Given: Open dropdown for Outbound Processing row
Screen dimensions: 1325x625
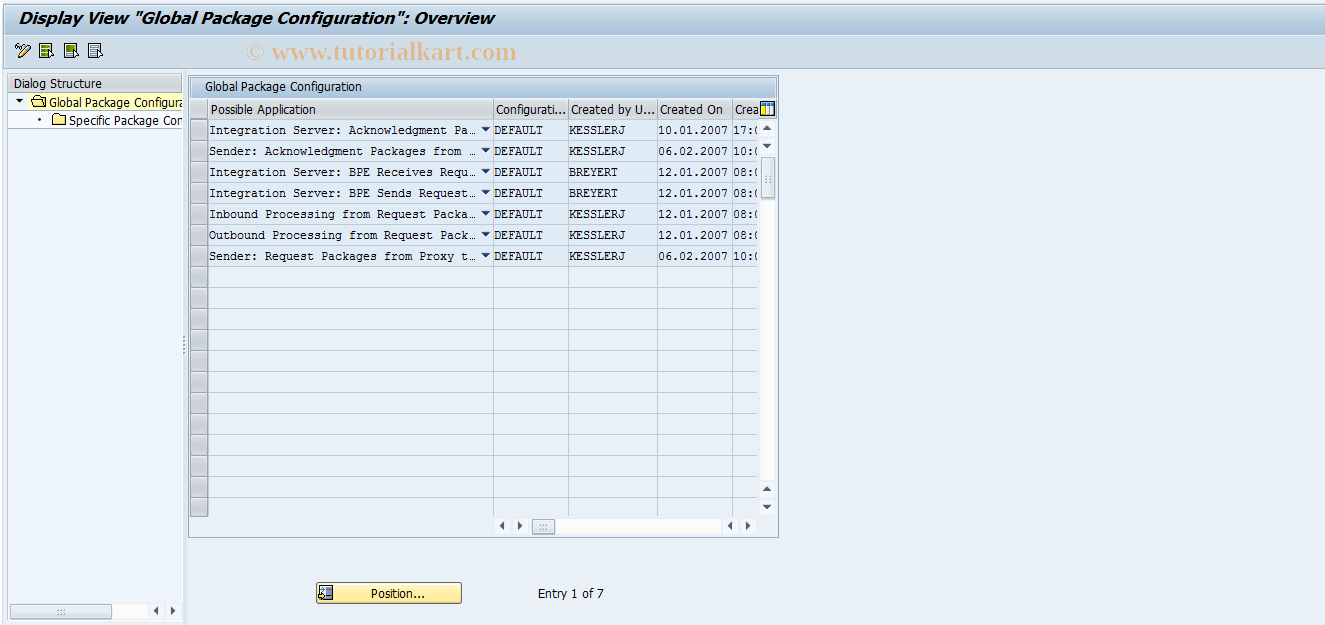Looking at the screenshot, I should (x=486, y=235).
